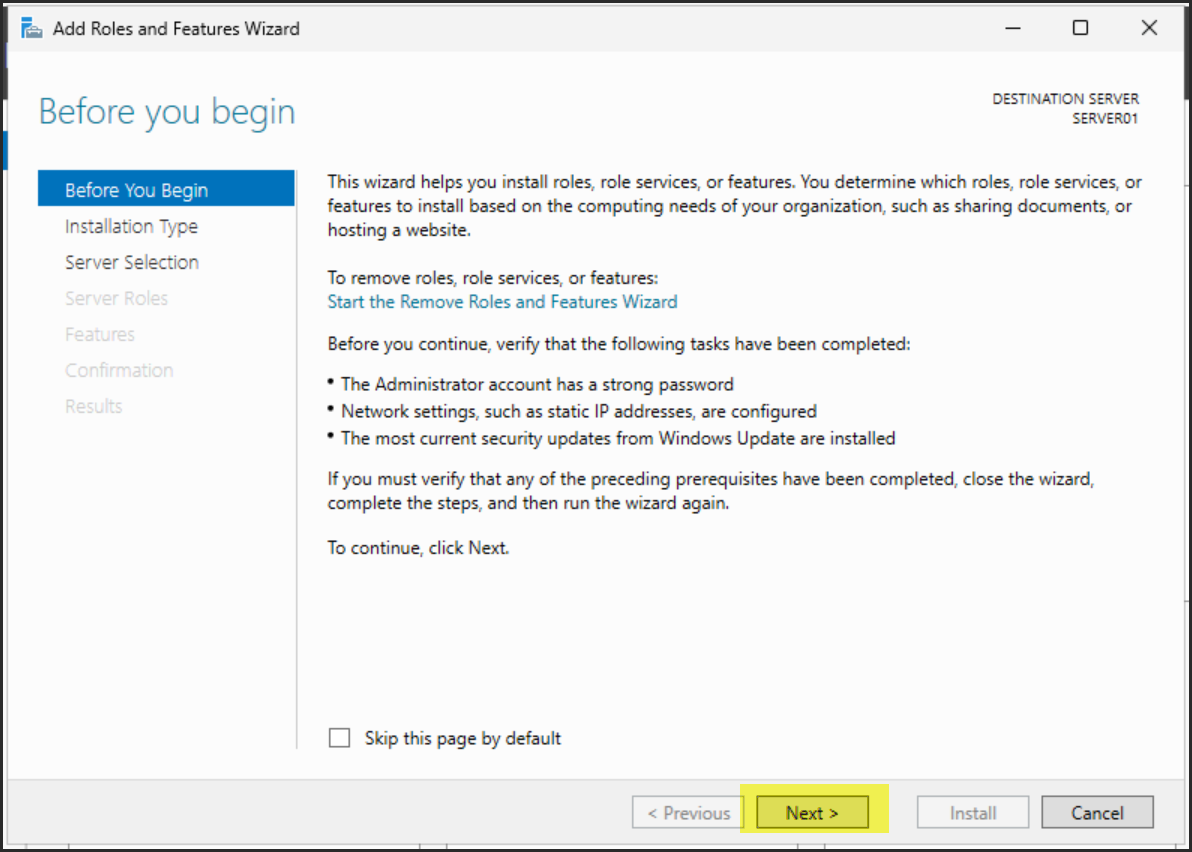Open the Features step in sidebar
Viewport: 1192px width, 852px height.
click(100, 334)
